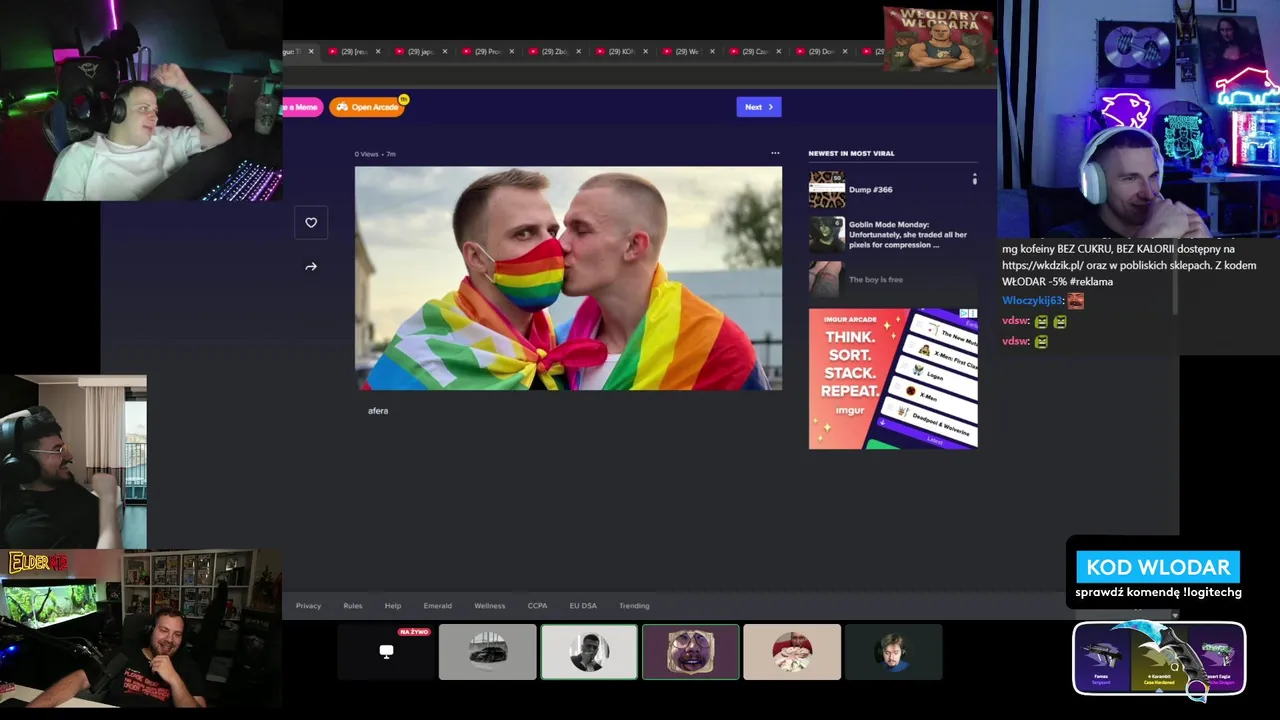Click the share arrow icon below the heart

tap(311, 267)
